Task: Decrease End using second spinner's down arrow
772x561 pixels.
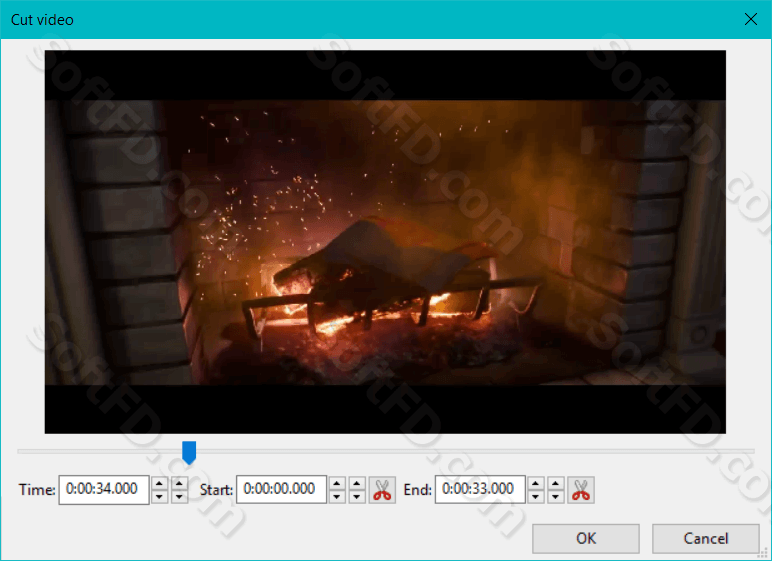Action: click(x=556, y=496)
